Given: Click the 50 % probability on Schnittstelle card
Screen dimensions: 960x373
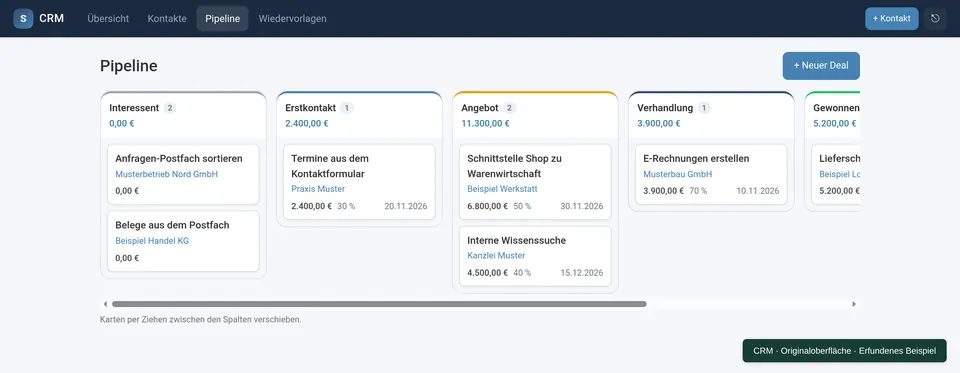Looking at the screenshot, I should (x=522, y=206).
